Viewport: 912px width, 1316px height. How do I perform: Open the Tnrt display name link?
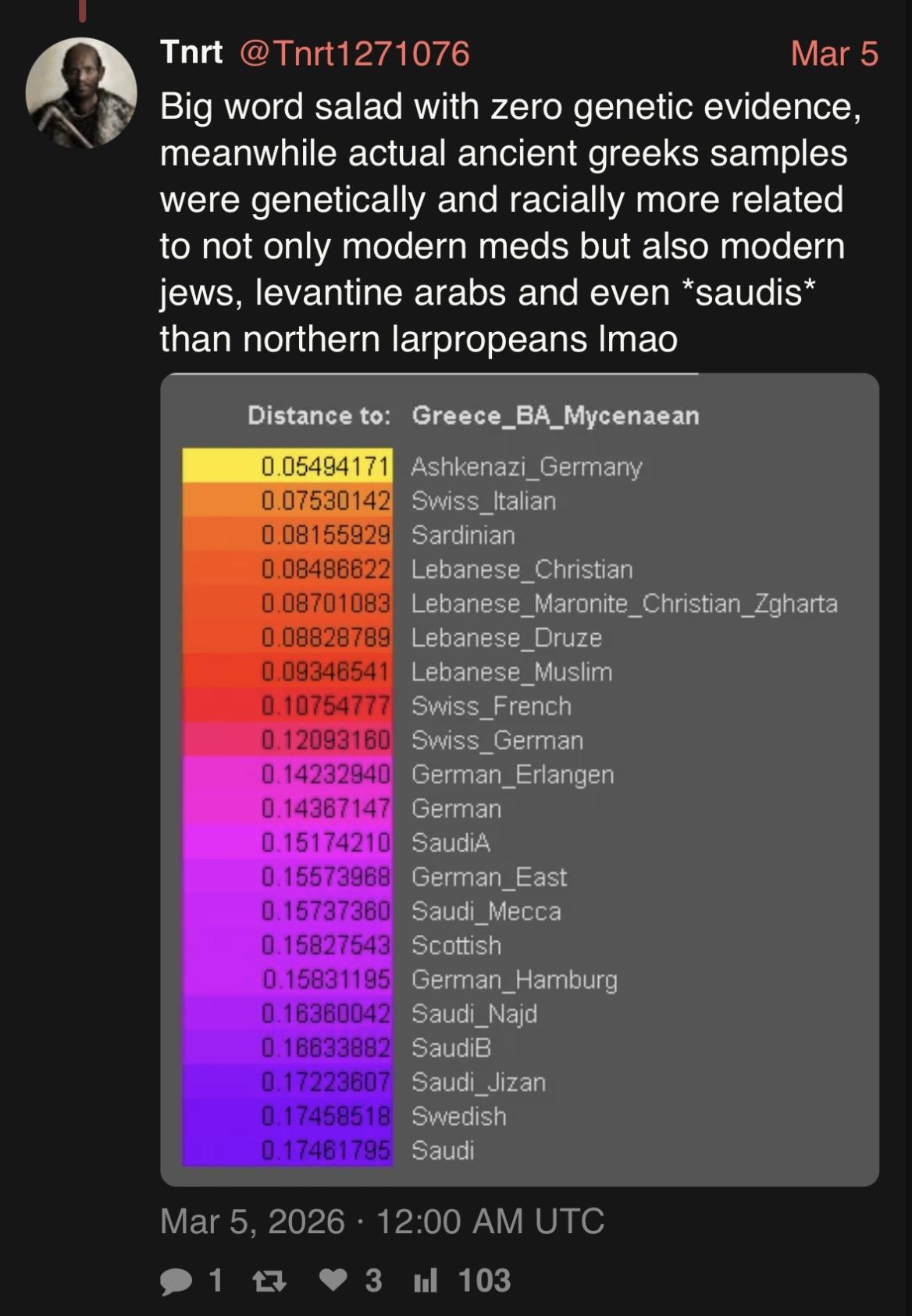191,53
